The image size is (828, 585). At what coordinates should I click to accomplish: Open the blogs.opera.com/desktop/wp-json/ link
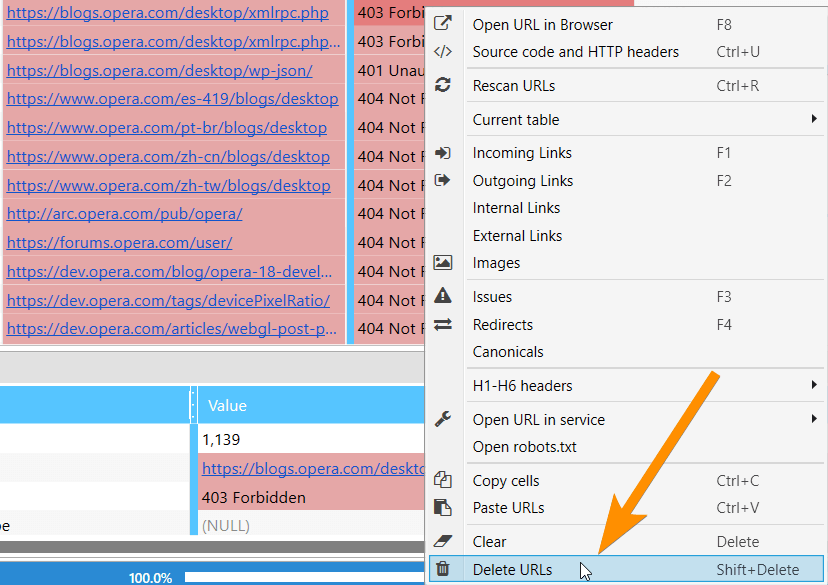click(159, 70)
